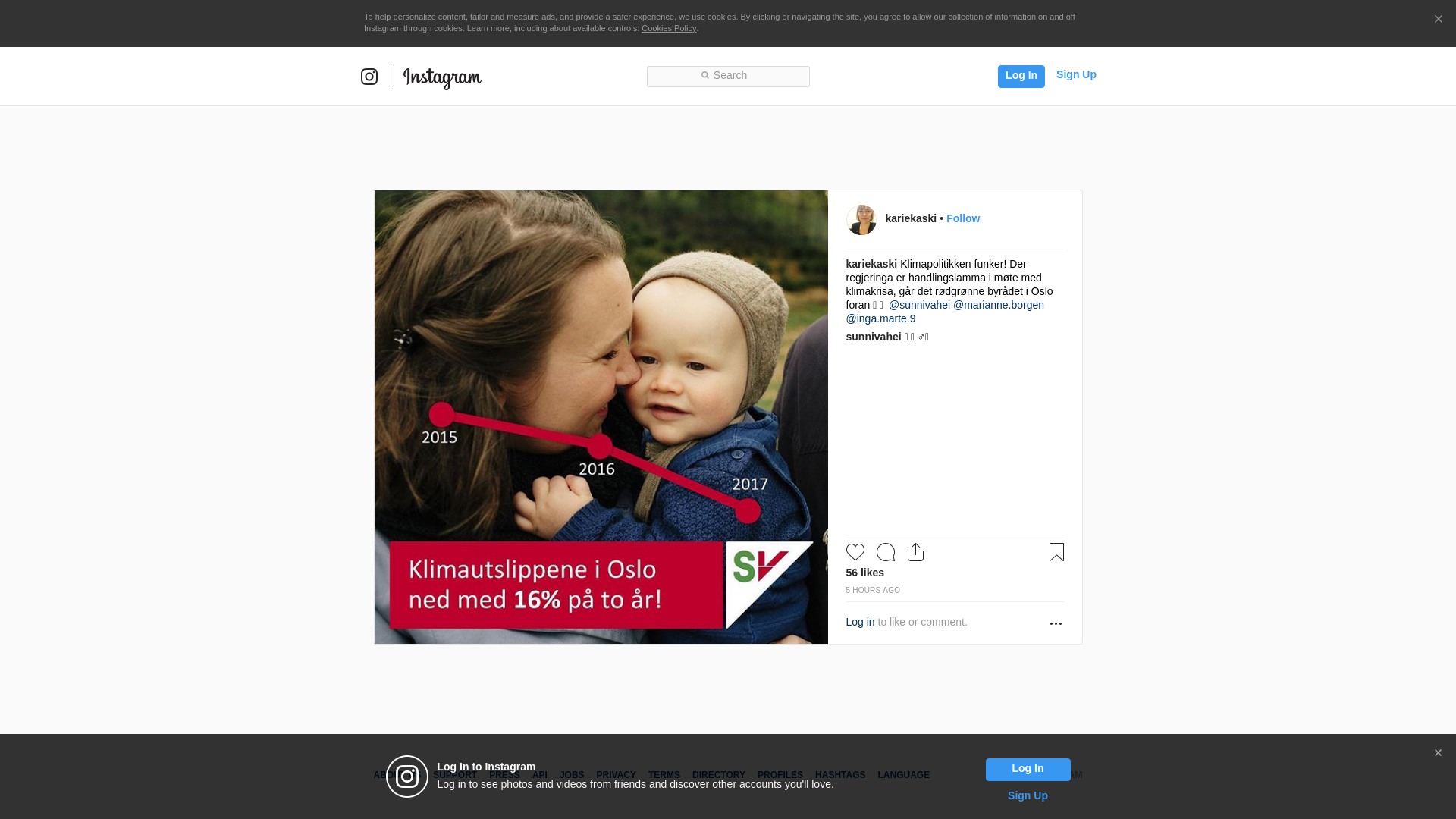
Task: Click the Search input field
Action: coord(728,76)
